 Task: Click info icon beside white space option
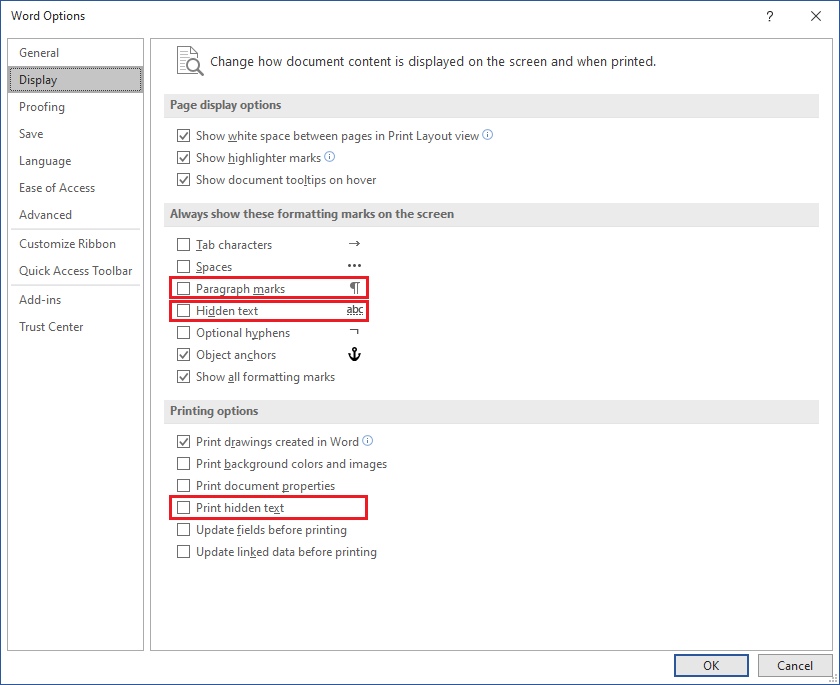[488, 136]
